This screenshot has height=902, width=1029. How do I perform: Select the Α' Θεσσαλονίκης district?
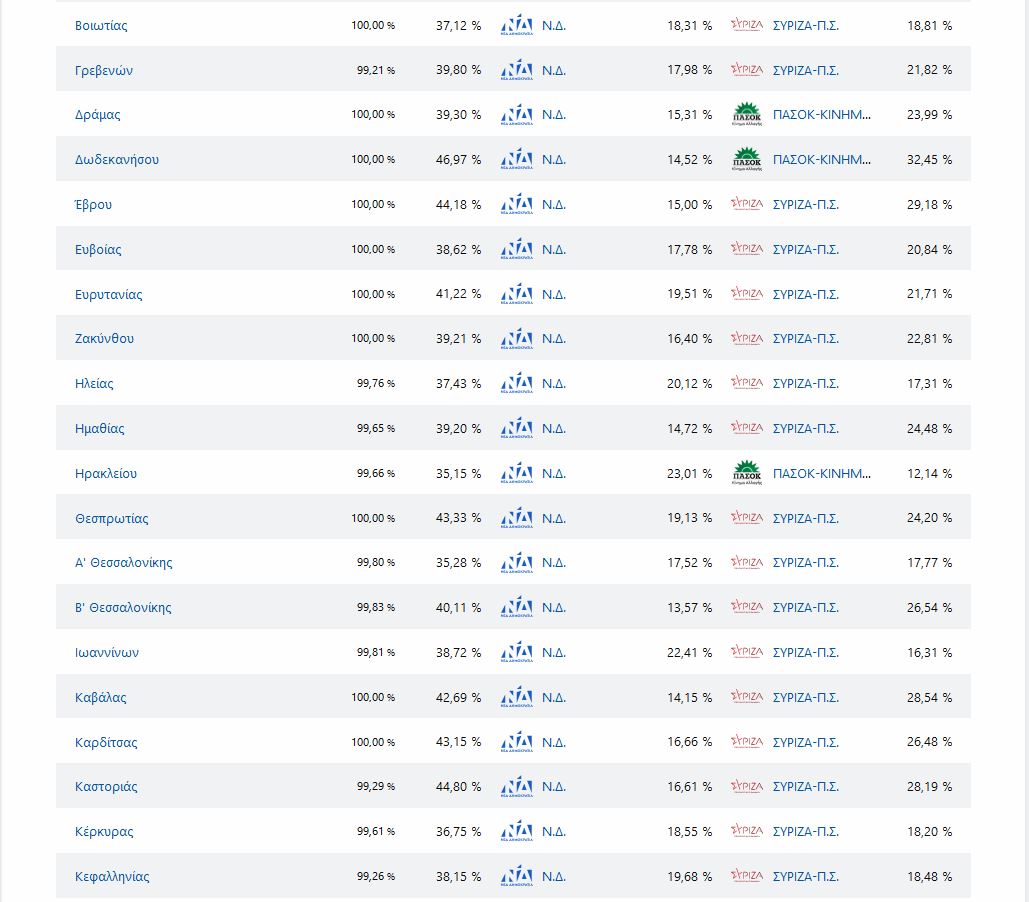click(x=124, y=563)
